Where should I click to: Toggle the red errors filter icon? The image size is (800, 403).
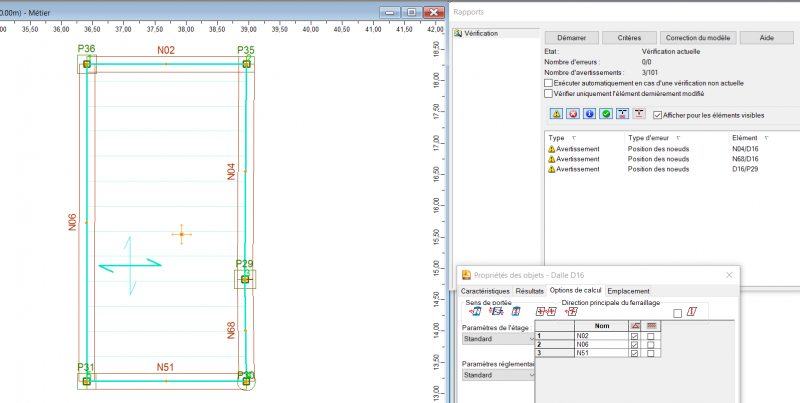point(573,114)
